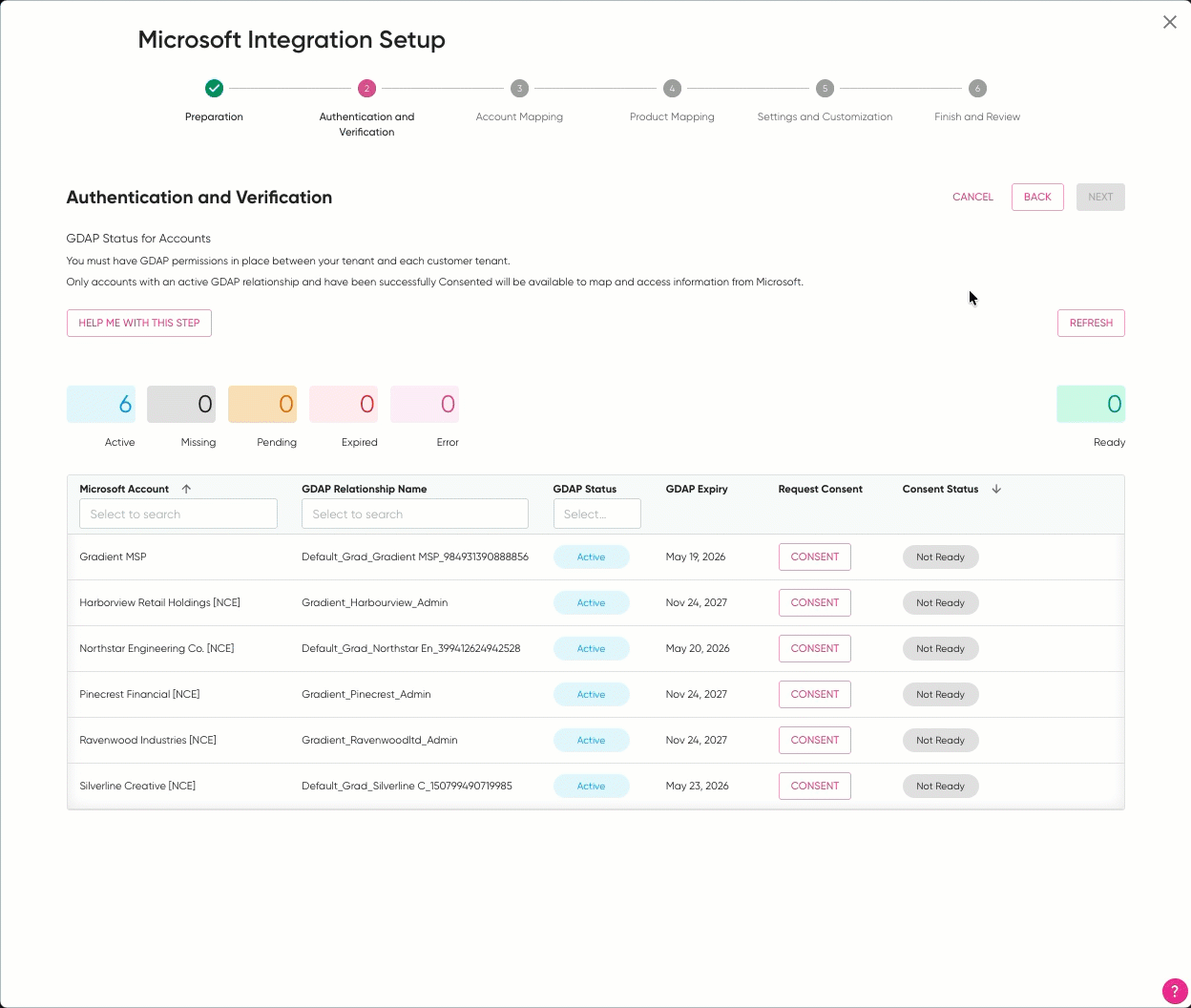This screenshot has height=1008, width=1191.
Task: Click the Product Mapping step 4 circle
Action: (x=672, y=89)
